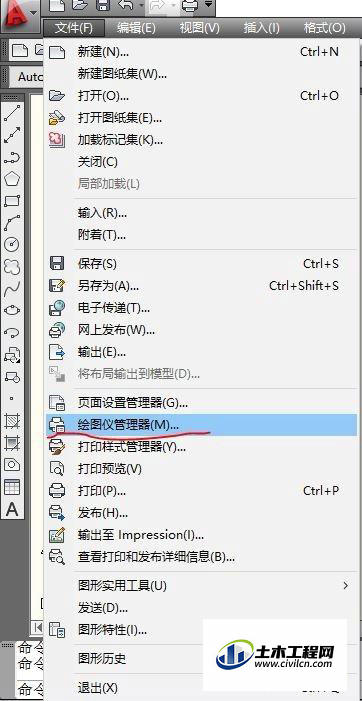Screen dimensions: 362x701
Task: Expand the Undo history dropdown arrow
Action: click(141, 6)
